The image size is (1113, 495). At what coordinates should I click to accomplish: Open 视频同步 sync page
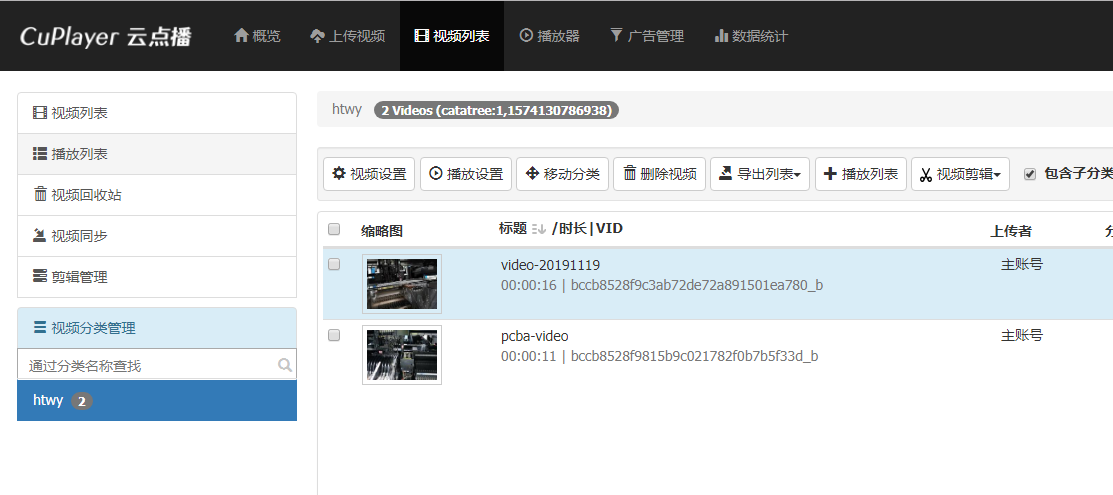[157, 236]
